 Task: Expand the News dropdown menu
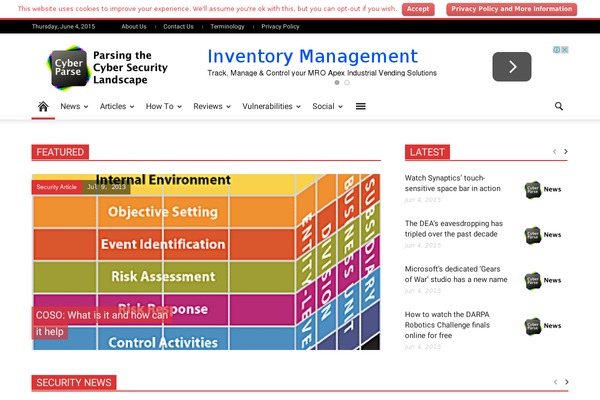[x=74, y=106]
